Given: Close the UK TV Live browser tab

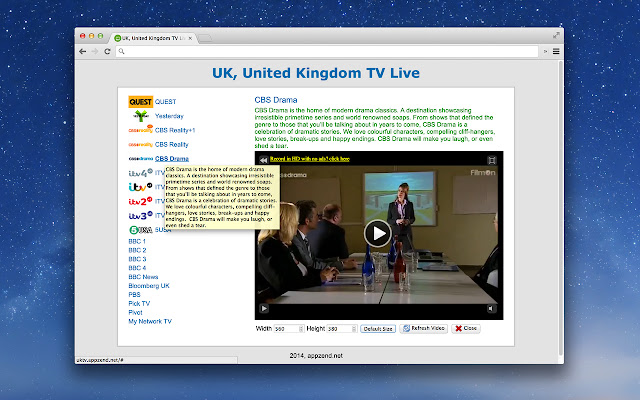Looking at the screenshot, I should coord(190,38).
